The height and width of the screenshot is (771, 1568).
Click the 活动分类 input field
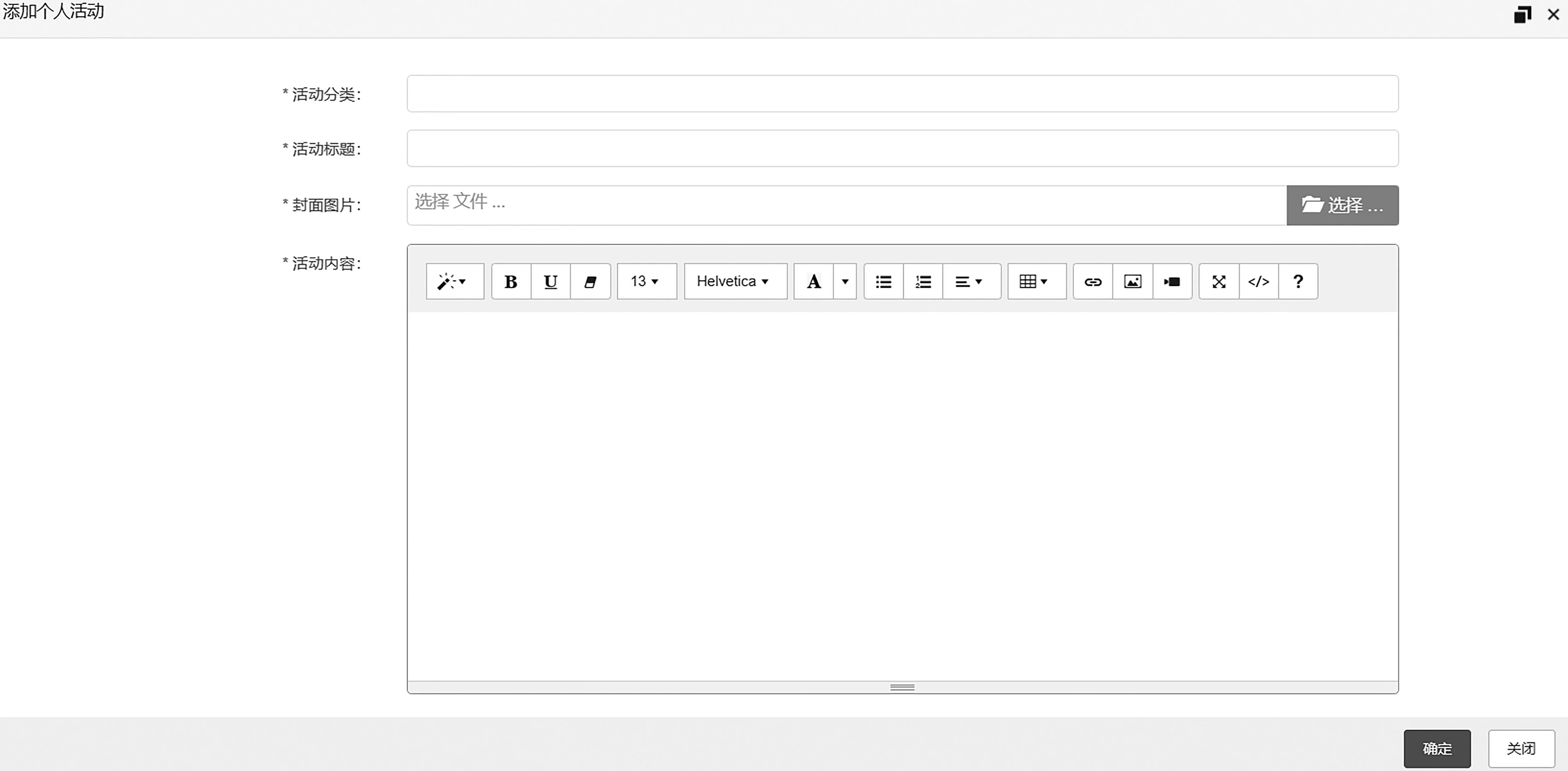point(902,94)
